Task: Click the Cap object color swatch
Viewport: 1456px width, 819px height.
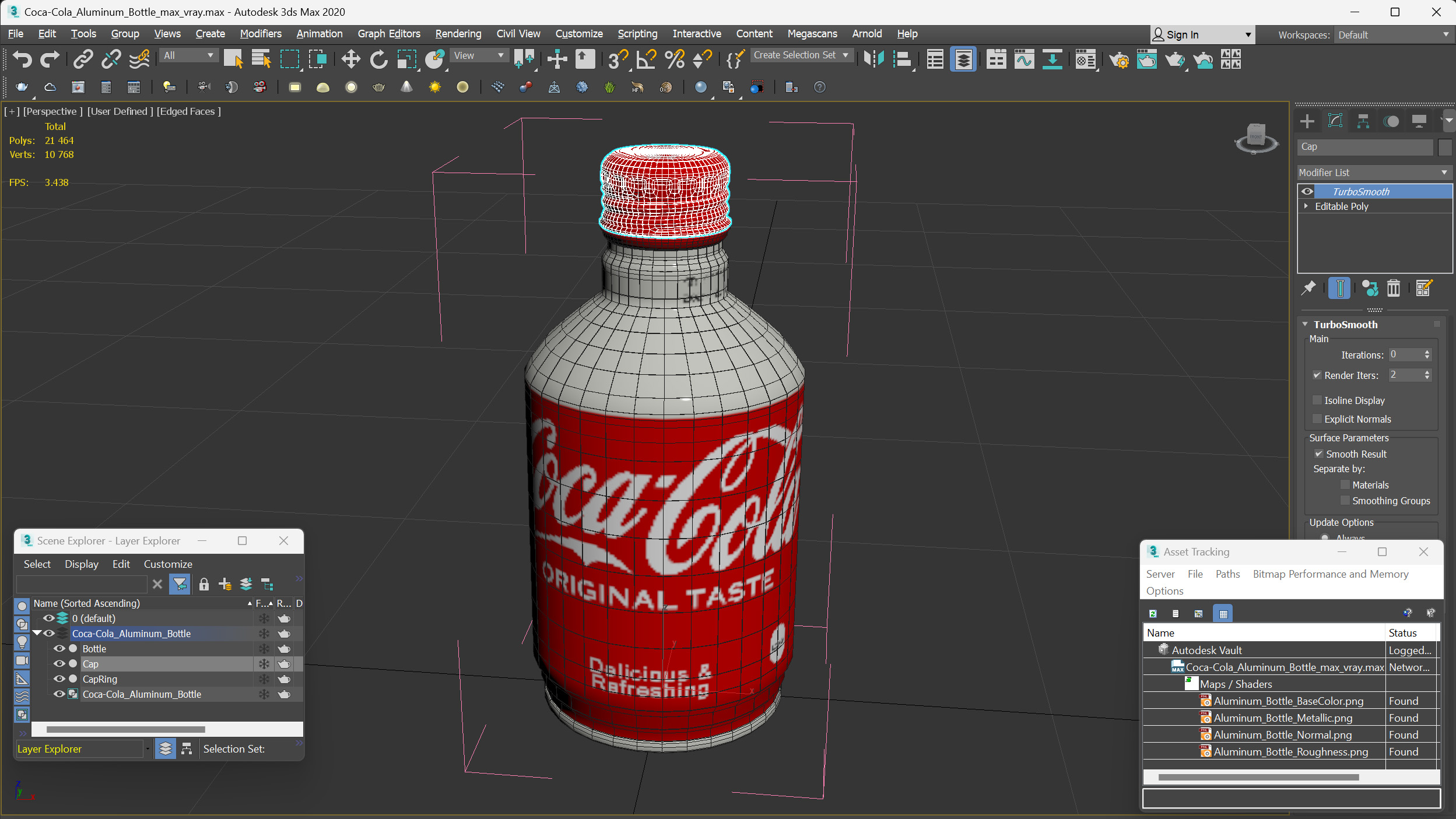Action: click(x=1444, y=147)
